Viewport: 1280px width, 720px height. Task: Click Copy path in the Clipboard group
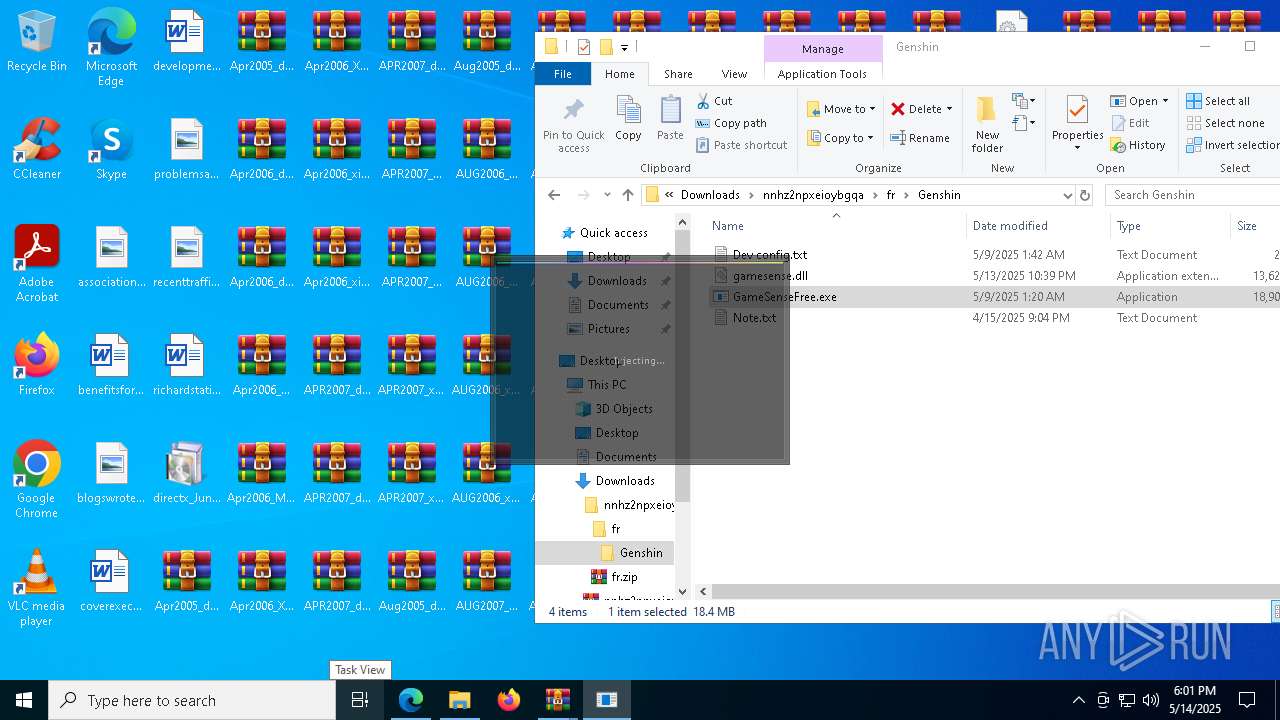[731, 123]
